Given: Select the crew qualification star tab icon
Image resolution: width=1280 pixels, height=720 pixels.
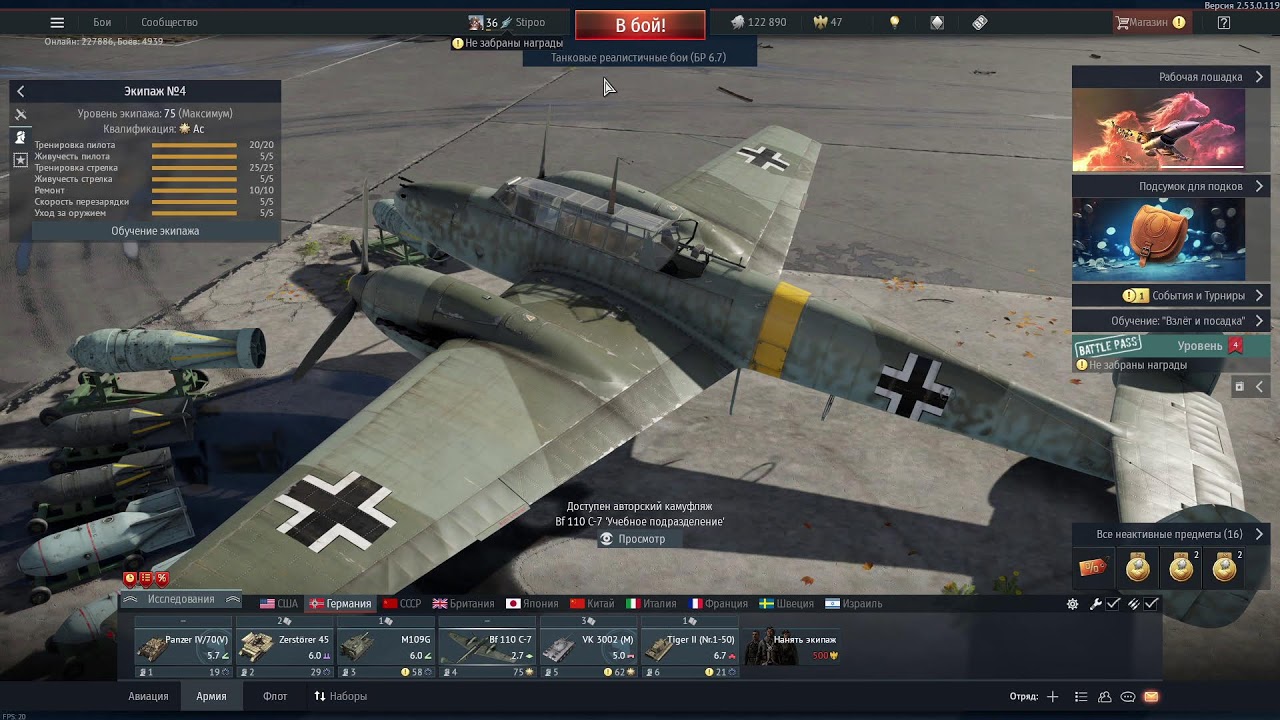Looking at the screenshot, I should pos(20,160).
